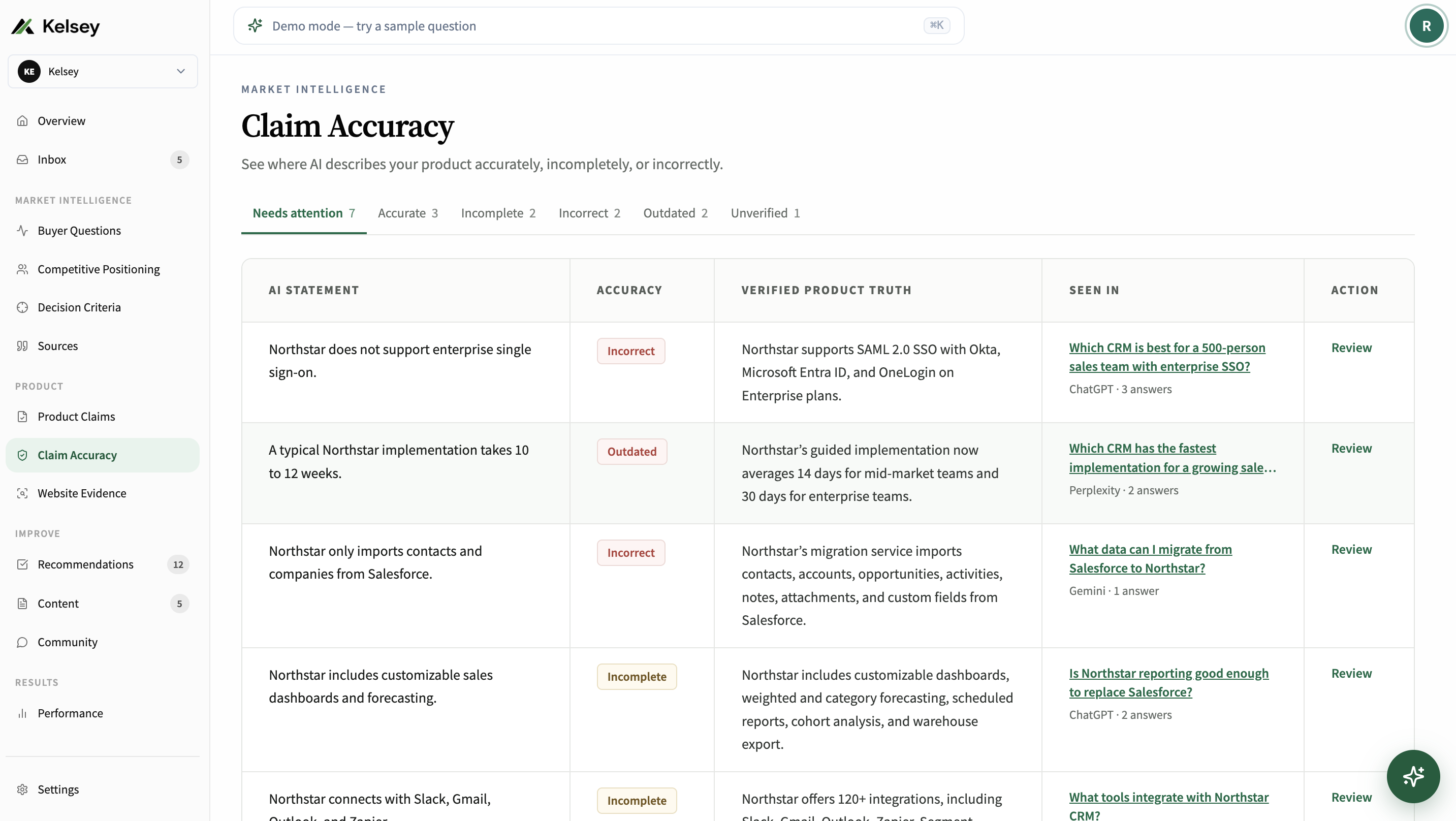
Task: Click Review for the Slack, Gmail integrations claim
Action: [1351, 797]
